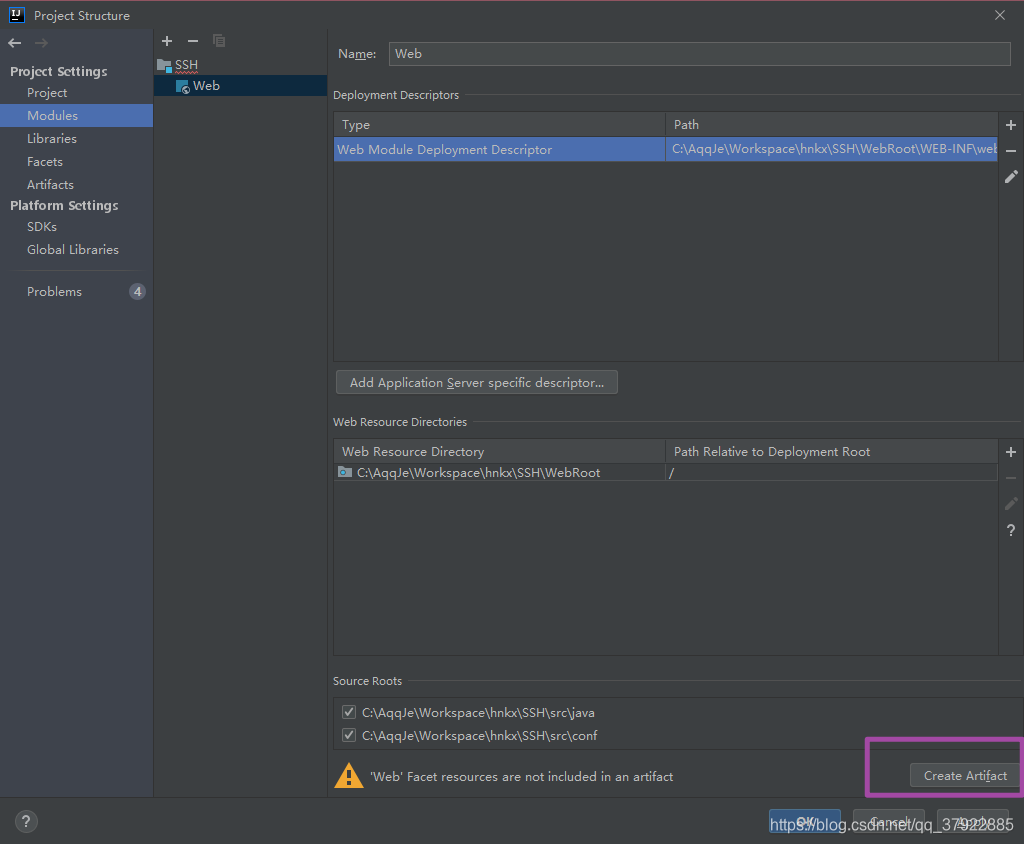Click the Type column header
This screenshot has height=844, width=1024.
click(500, 124)
